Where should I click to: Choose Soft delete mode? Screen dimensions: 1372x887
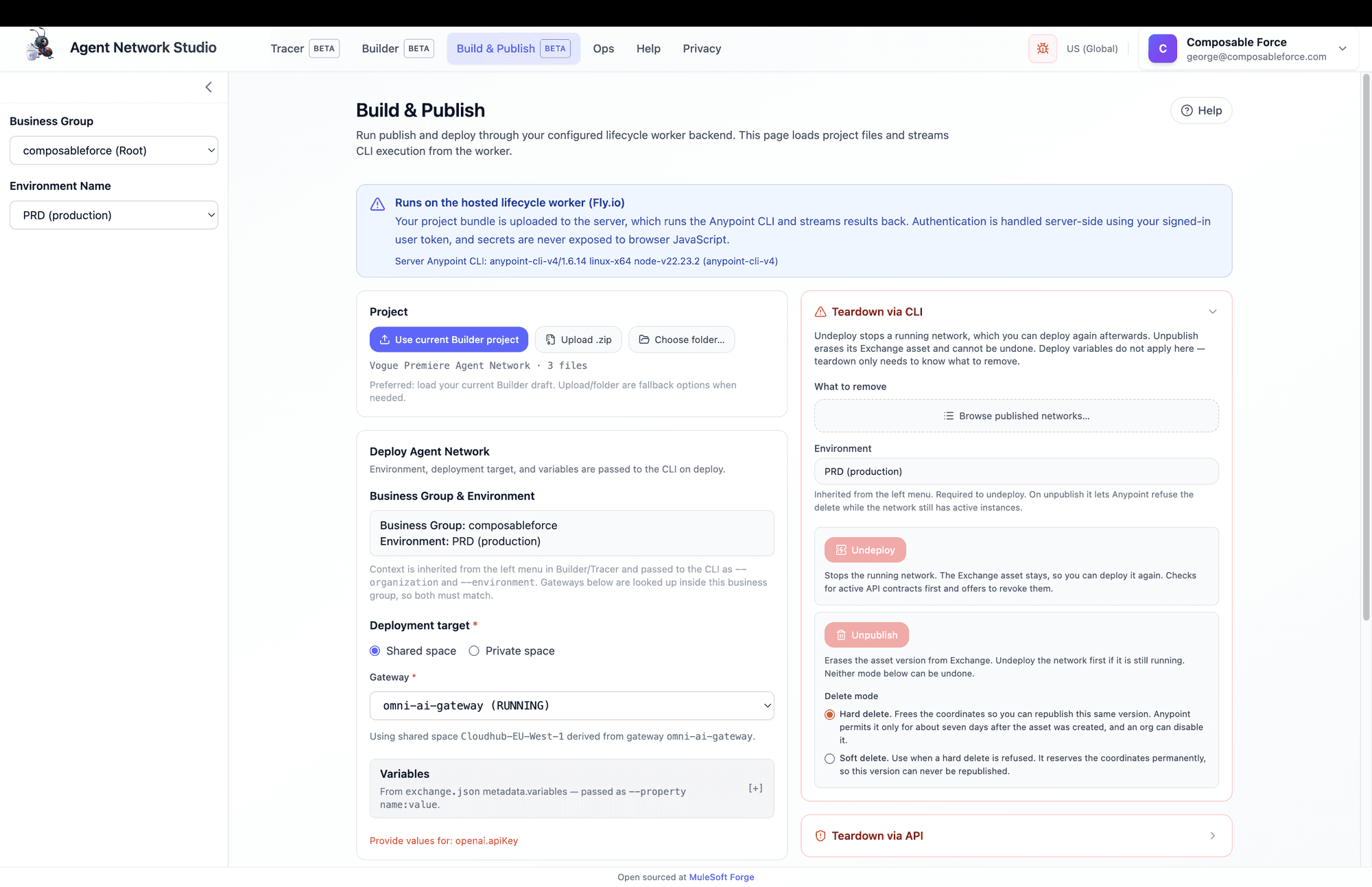tap(829, 759)
